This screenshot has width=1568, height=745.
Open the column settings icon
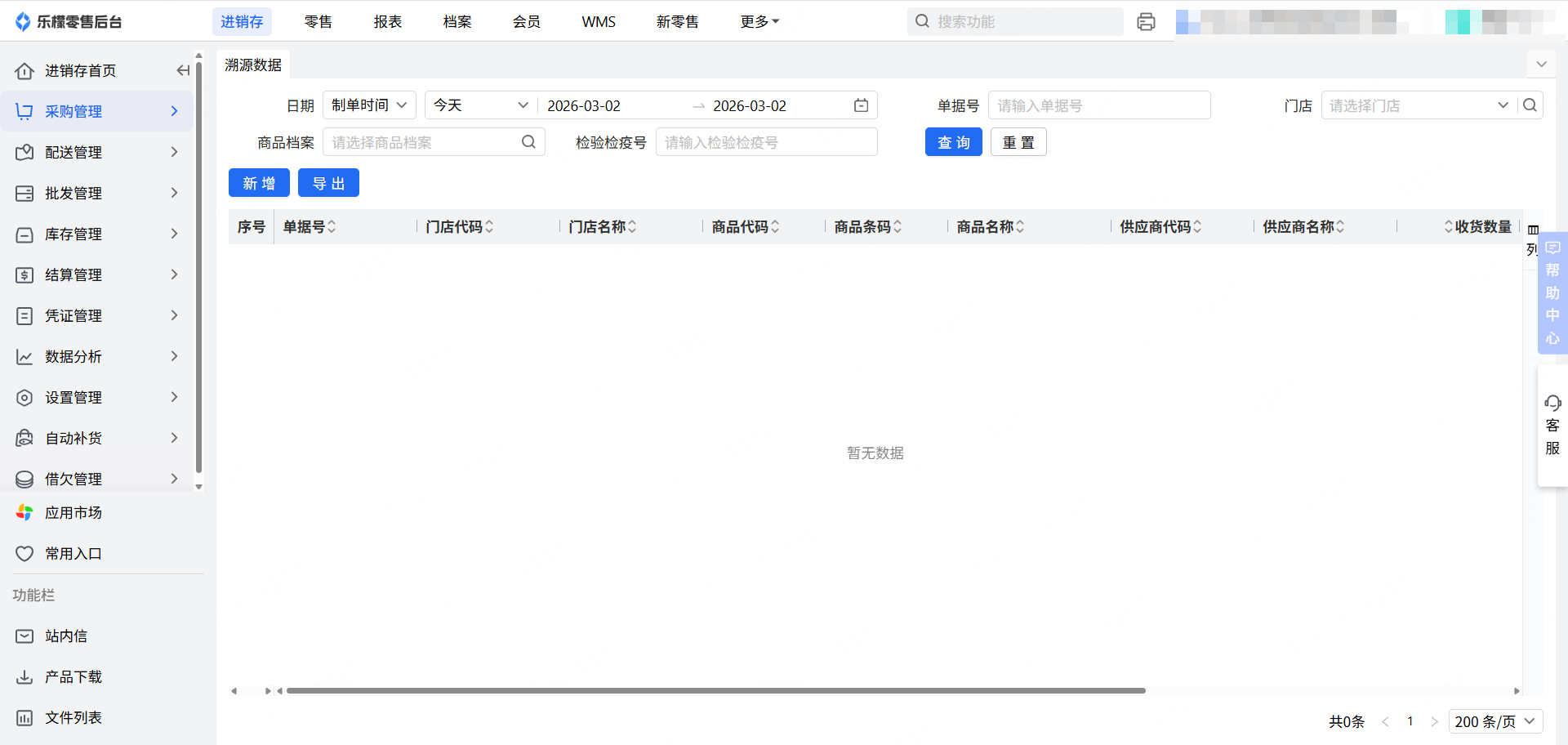1533,230
